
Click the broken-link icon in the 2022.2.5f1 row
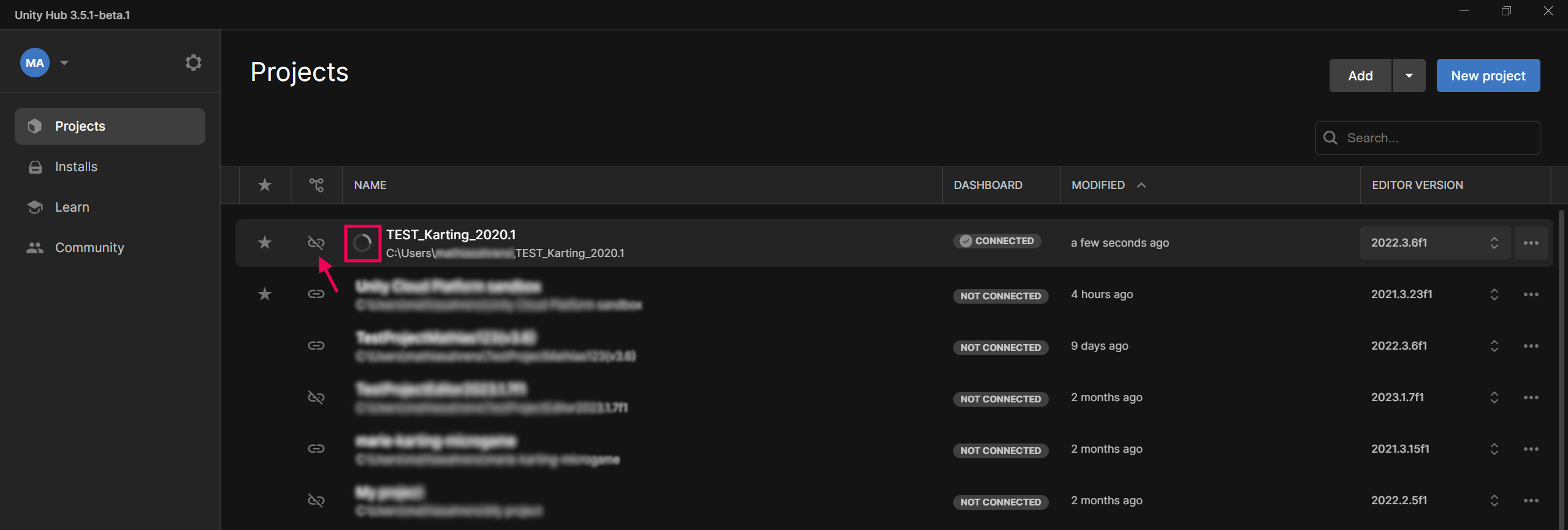coord(316,501)
